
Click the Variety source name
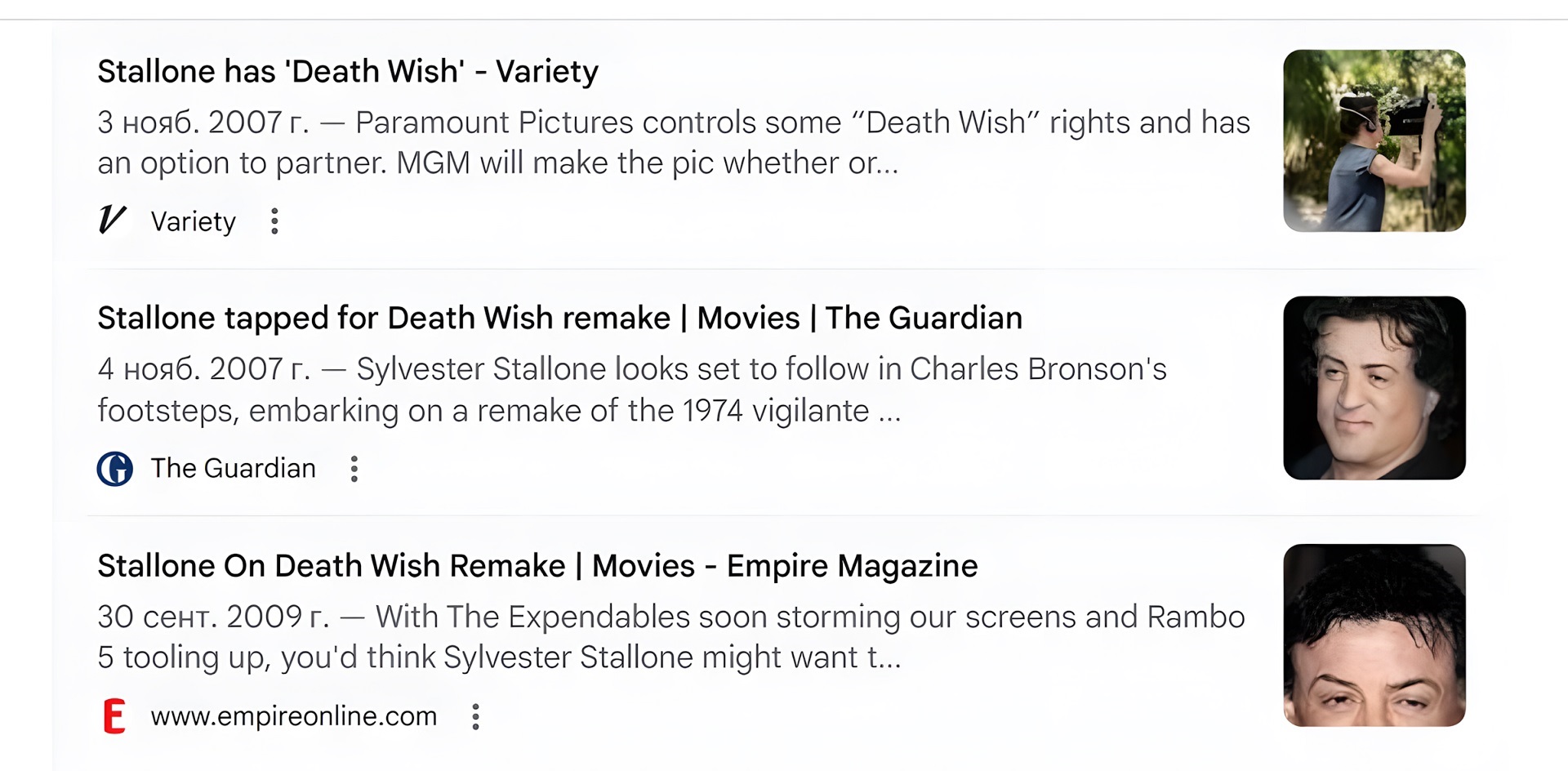point(194,221)
